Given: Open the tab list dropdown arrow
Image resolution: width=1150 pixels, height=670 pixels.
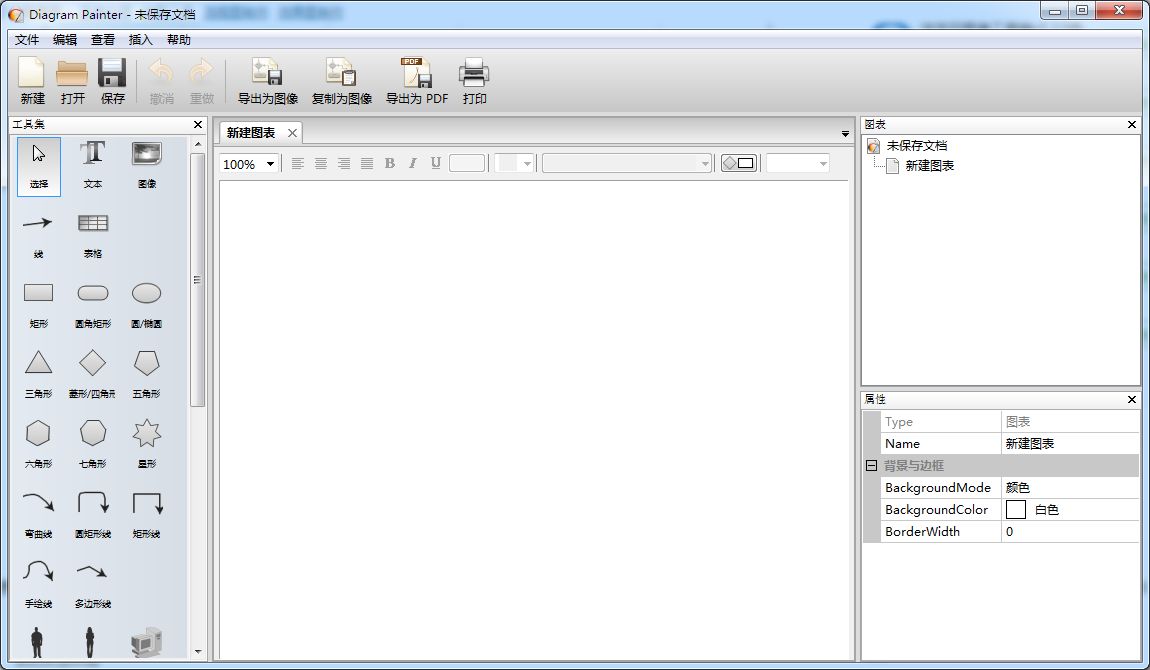Looking at the screenshot, I should pyautogui.click(x=845, y=134).
